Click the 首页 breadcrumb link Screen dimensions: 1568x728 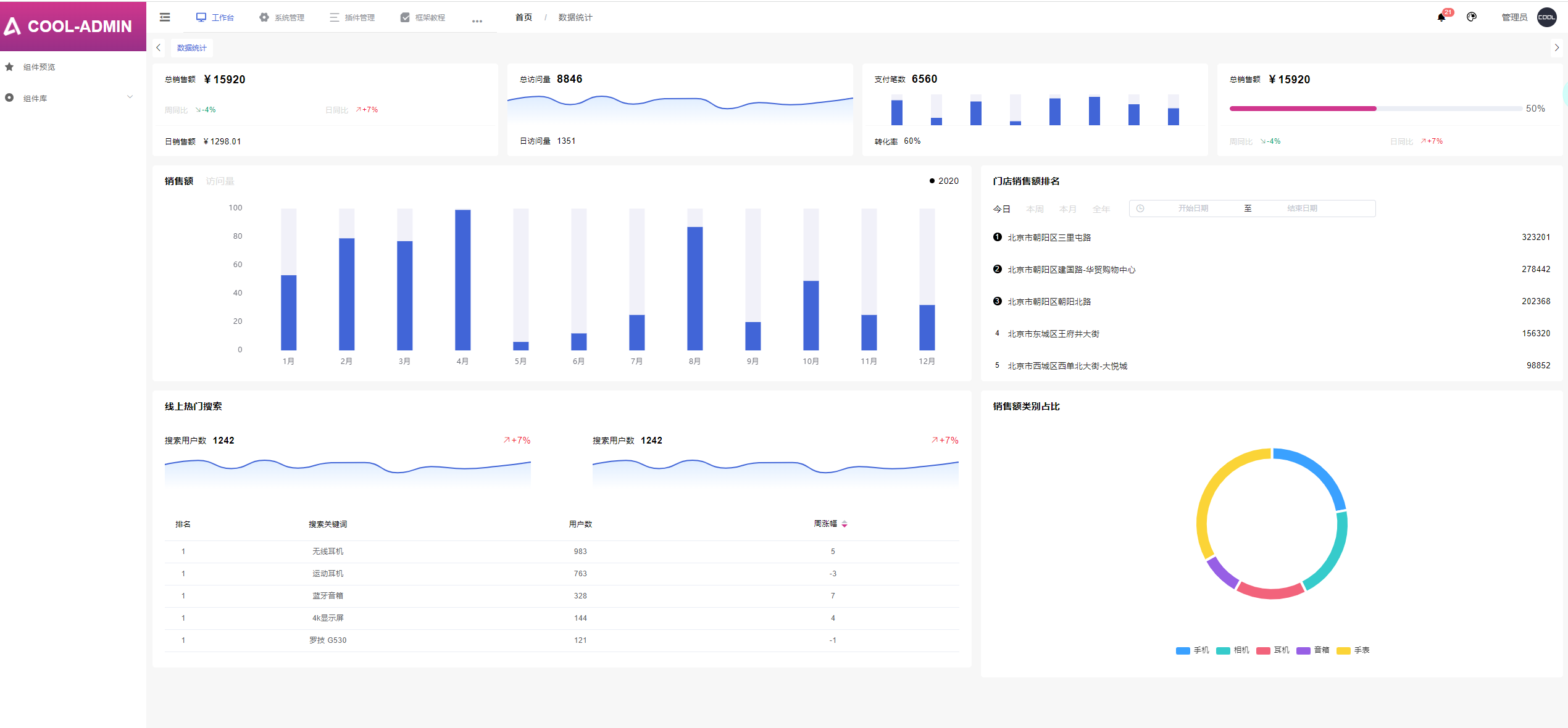[x=523, y=17]
